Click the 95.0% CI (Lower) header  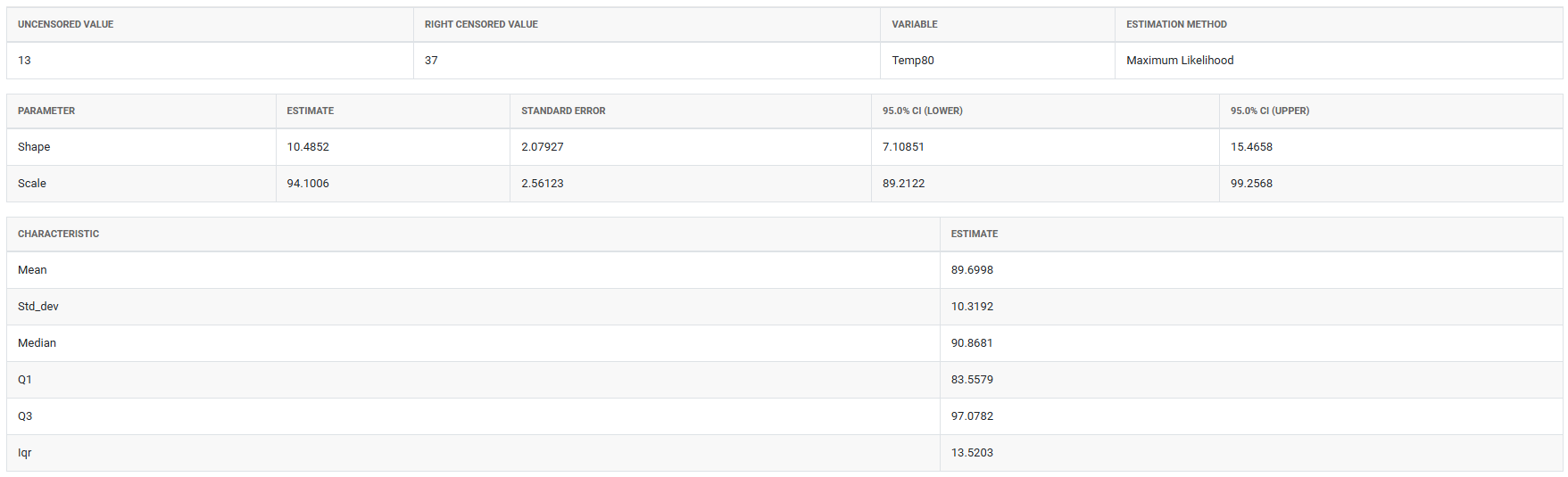922,111
